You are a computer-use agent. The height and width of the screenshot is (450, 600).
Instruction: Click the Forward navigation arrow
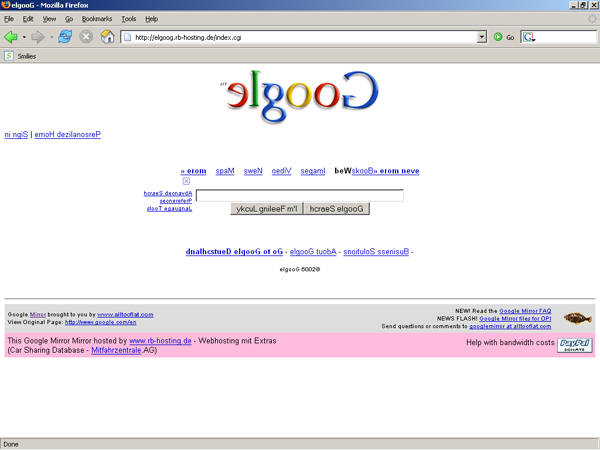pyautogui.click(x=39, y=37)
